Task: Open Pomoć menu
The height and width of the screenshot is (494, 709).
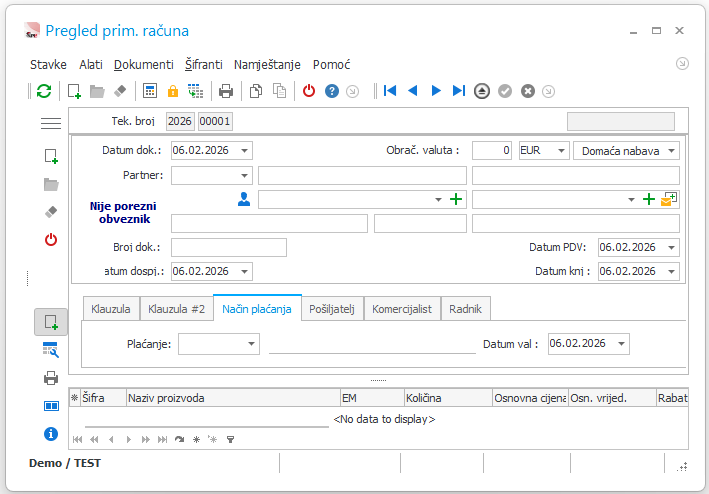Action: 331,65
